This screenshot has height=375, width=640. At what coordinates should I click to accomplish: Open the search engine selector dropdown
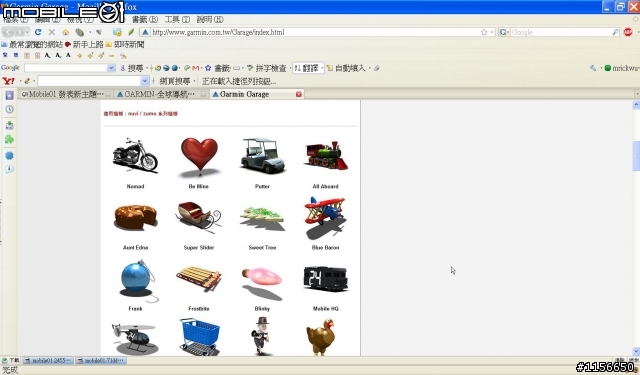tap(504, 32)
